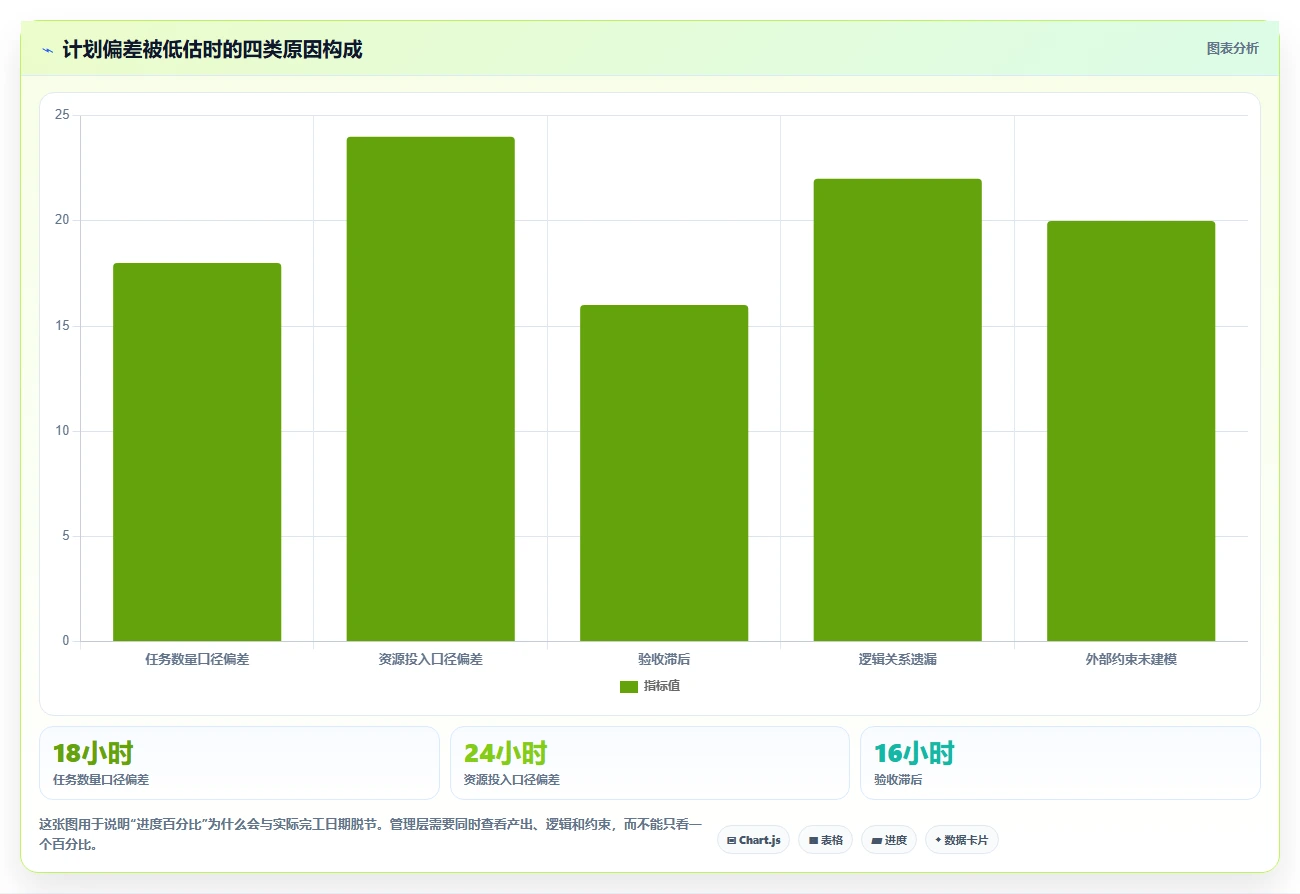The height and width of the screenshot is (894, 1300).
Task: Select the 逻辑关系遗漏 bar
Action: [897, 410]
